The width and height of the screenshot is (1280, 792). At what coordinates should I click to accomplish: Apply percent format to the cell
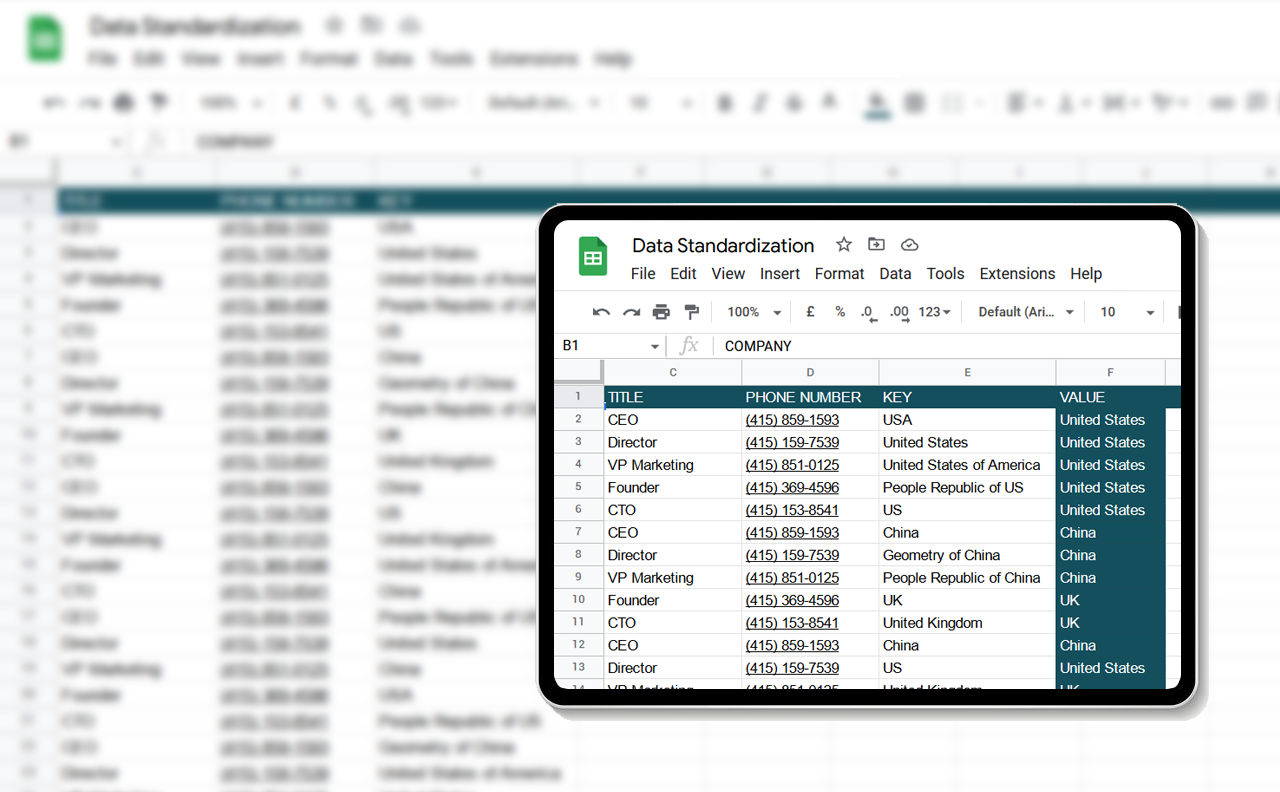(x=840, y=312)
